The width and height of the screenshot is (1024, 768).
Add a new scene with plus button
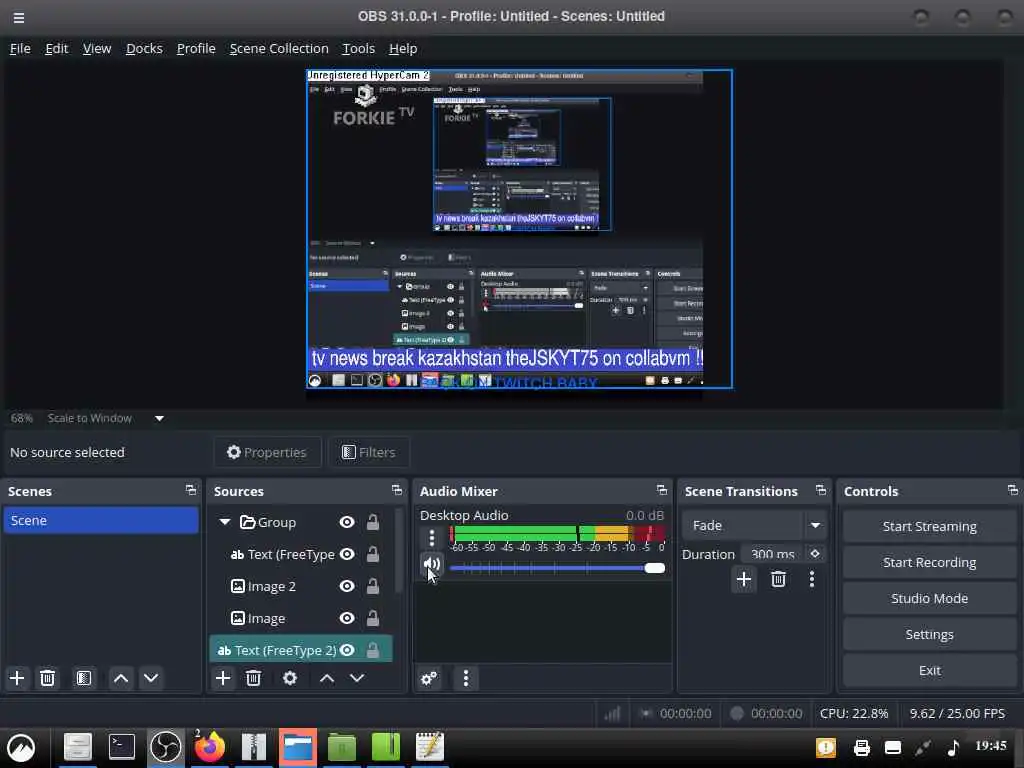17,678
